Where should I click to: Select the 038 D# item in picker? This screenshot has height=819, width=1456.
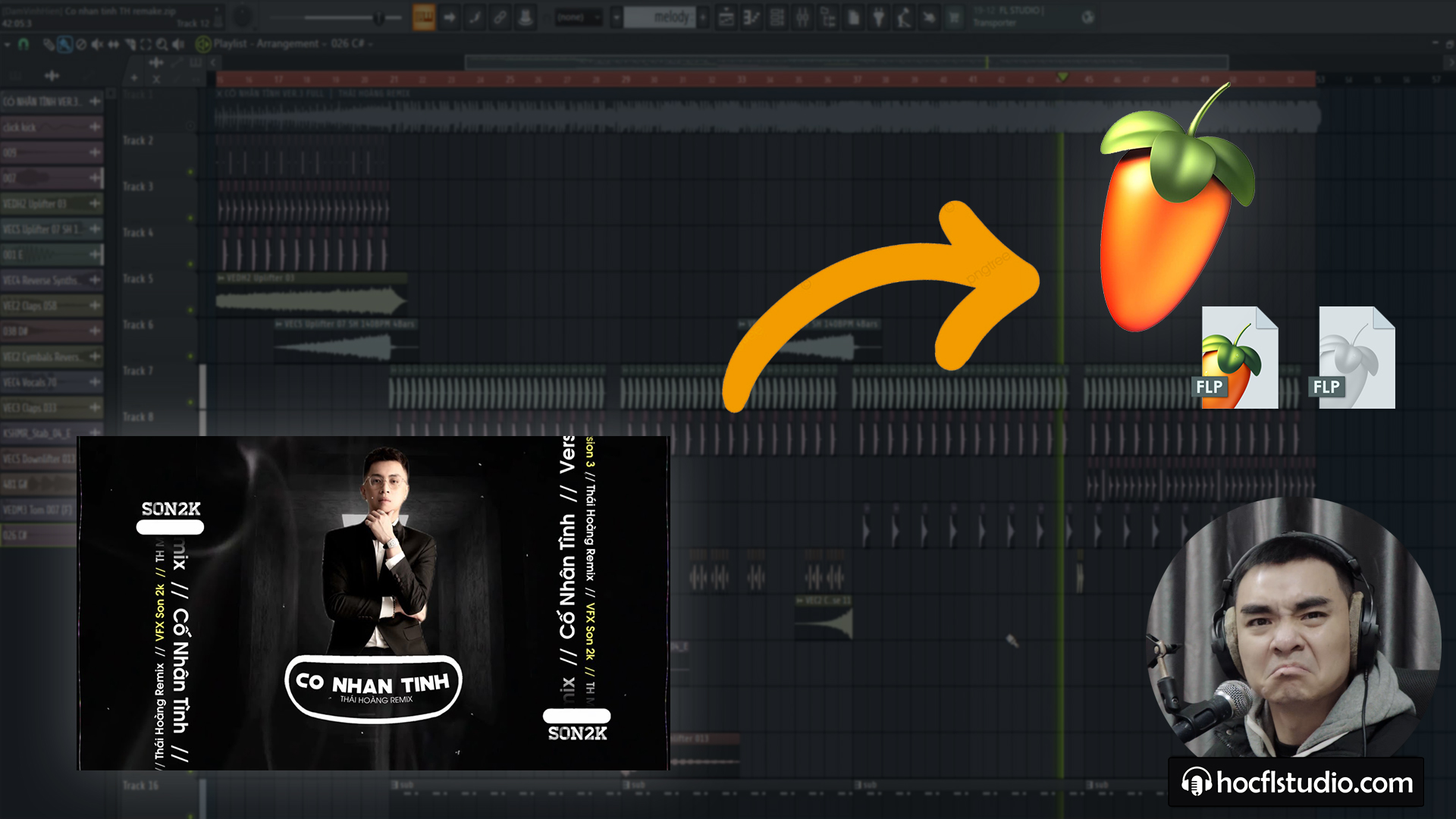52,331
